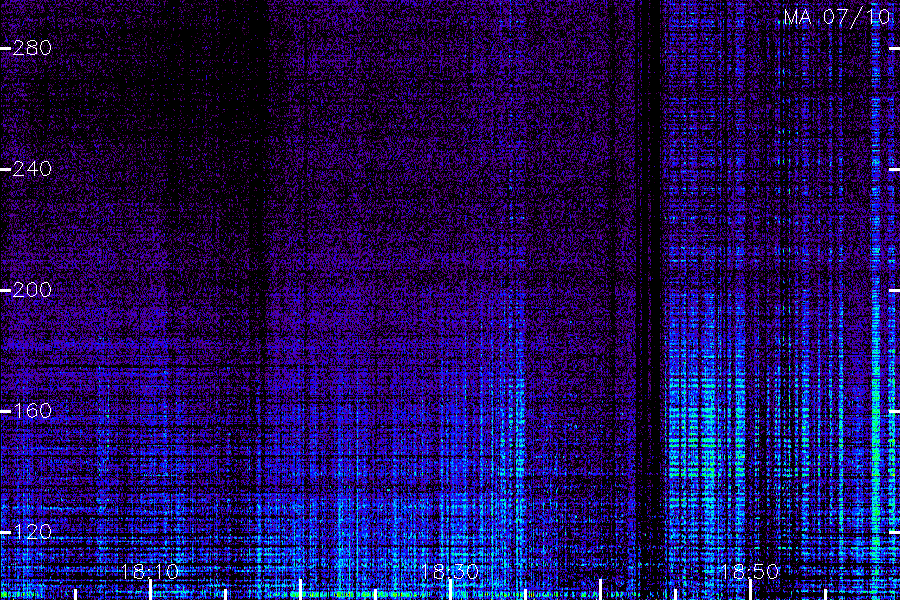Click the 240 frequency axis label
The image size is (900, 600).
(x=32, y=169)
